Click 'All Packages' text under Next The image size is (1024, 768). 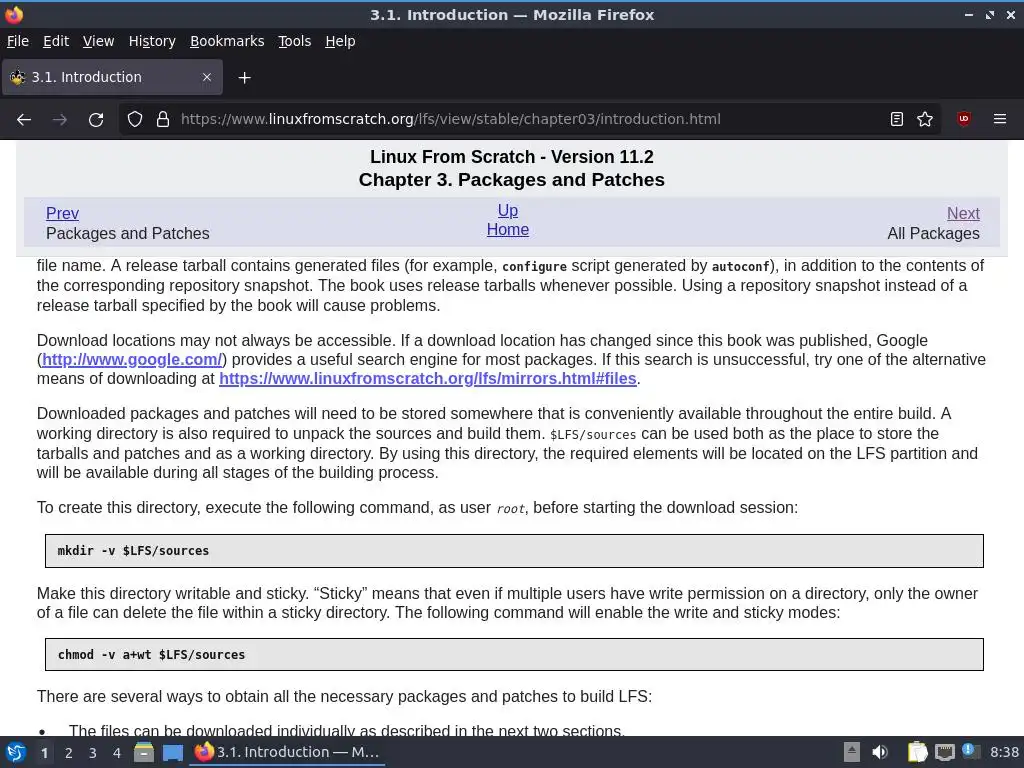pos(933,233)
